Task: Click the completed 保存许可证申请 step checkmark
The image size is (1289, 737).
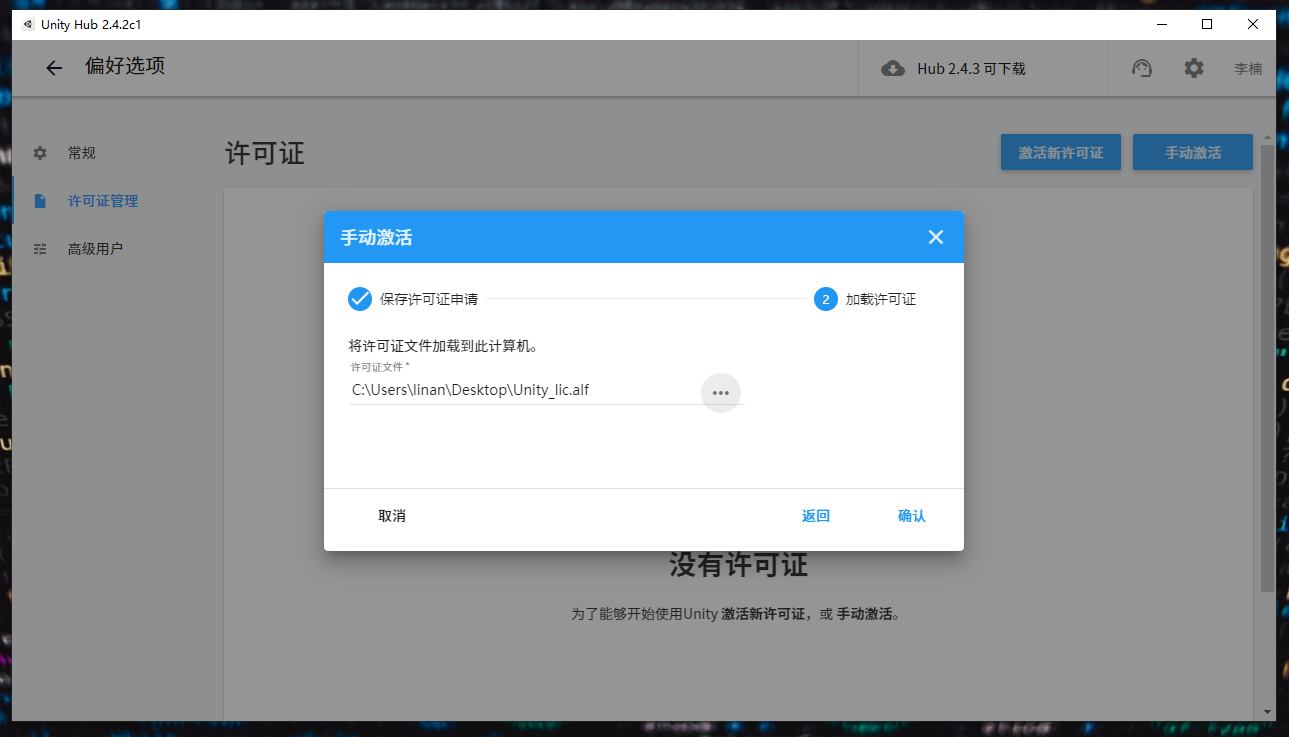Action: pos(361,298)
